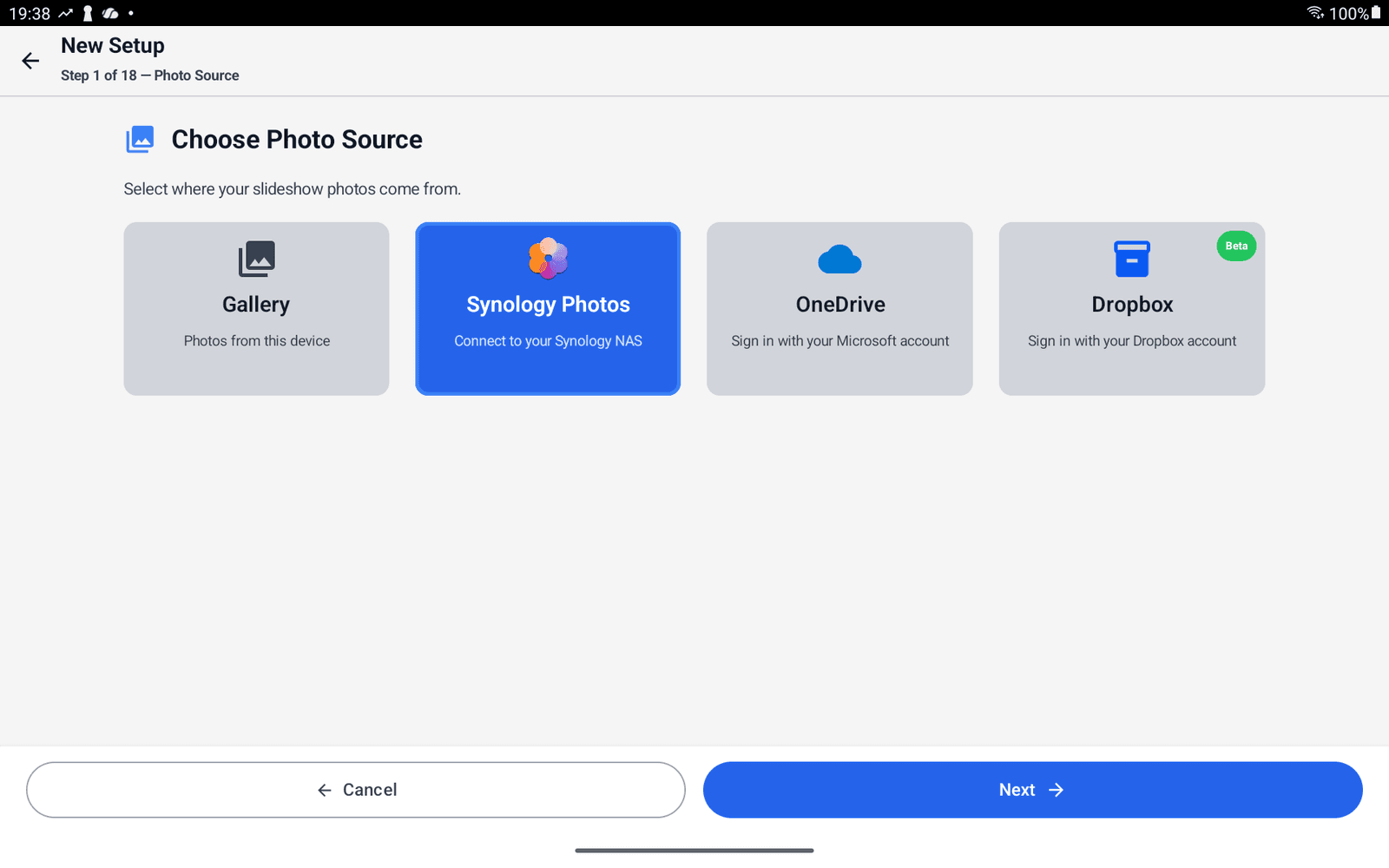The width and height of the screenshot is (1389, 868).
Task: Click 'Step 1 of 18 — Photo Source' subtitle
Action: (150, 76)
